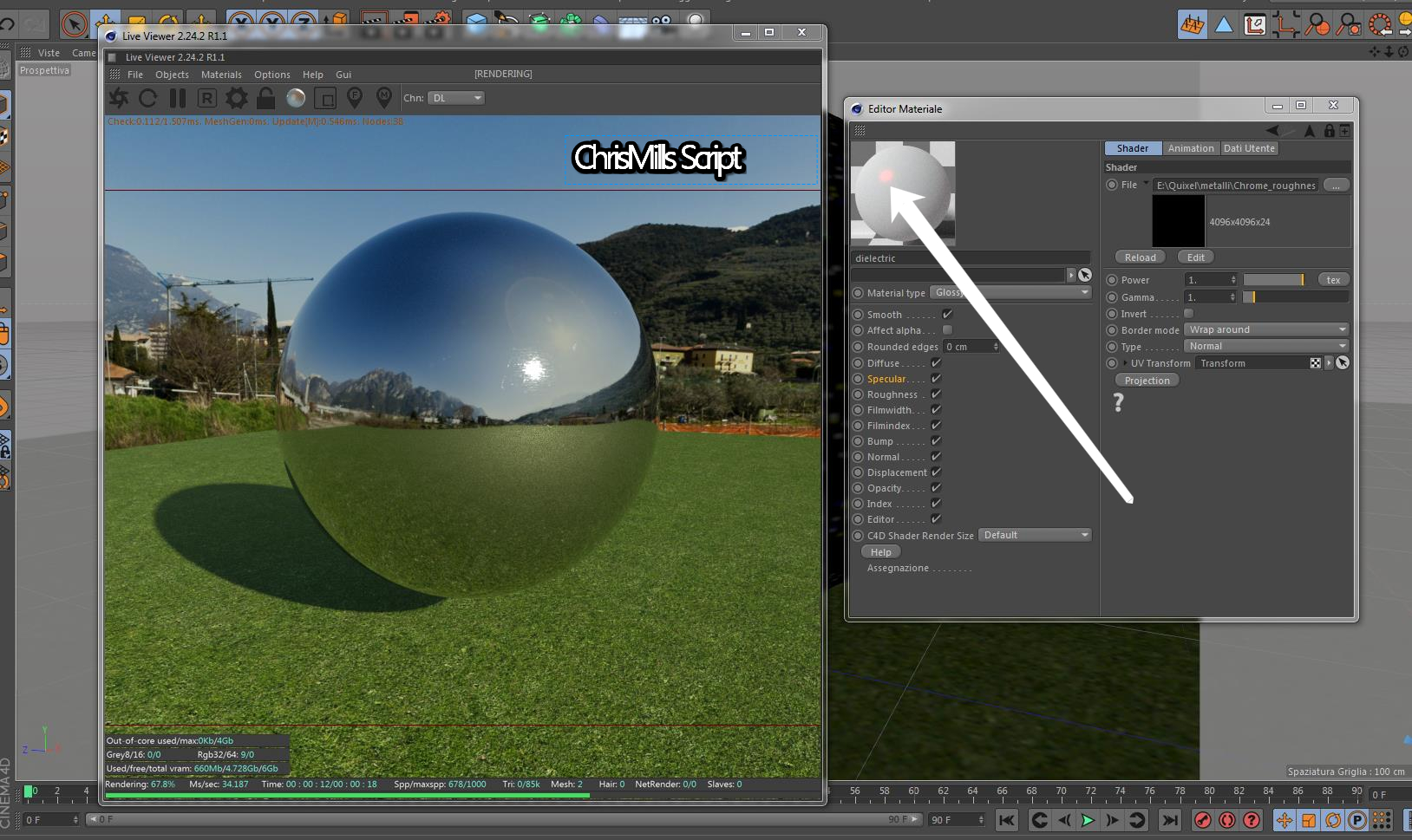The height and width of the screenshot is (840, 1412).
Task: Open the Objects menu in Live Viewer
Action: pos(172,75)
